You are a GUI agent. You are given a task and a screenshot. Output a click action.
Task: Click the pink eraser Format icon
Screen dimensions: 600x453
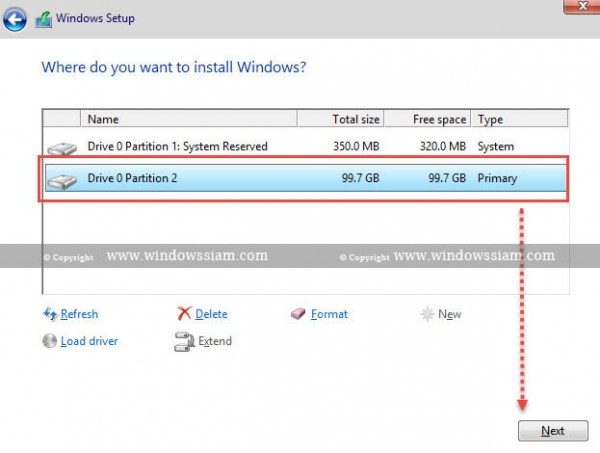(298, 314)
